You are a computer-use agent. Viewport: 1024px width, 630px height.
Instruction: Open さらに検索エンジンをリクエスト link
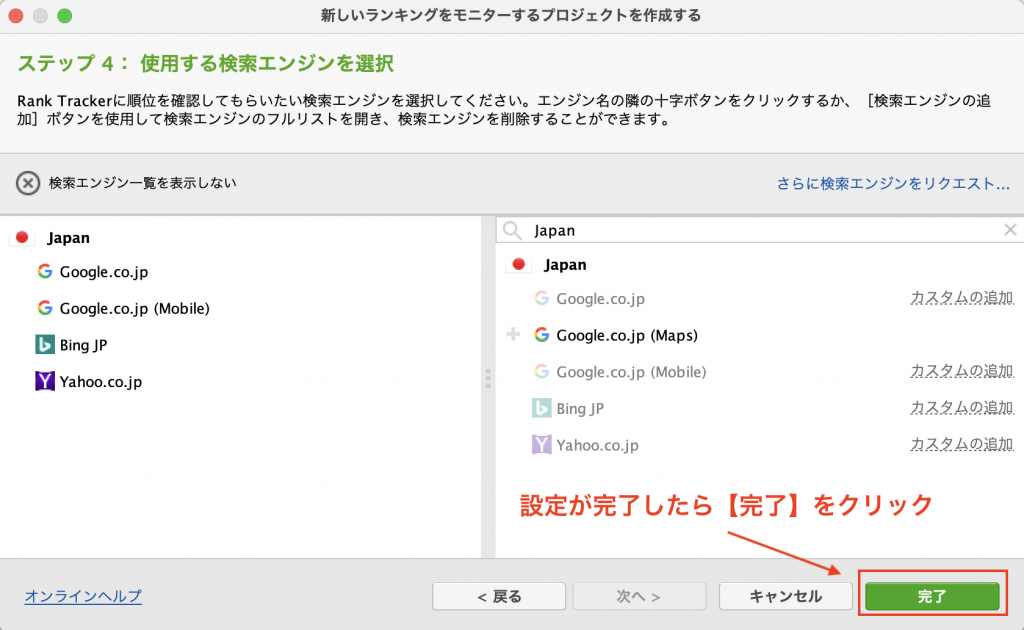pos(893,183)
